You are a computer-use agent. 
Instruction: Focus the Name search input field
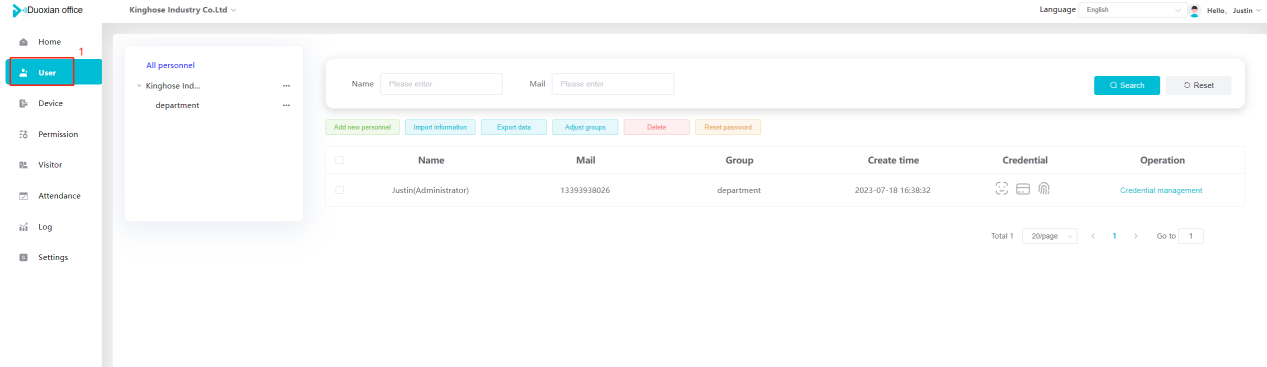(x=441, y=84)
